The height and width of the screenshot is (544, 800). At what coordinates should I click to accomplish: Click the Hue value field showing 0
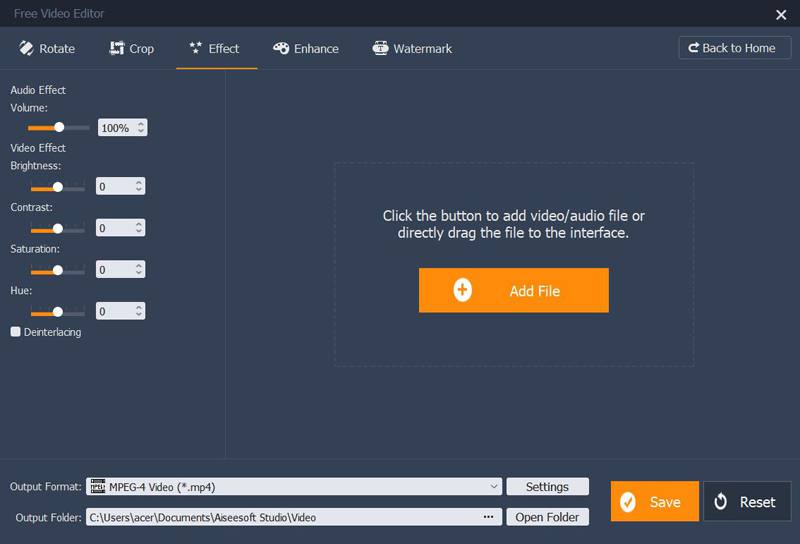[x=120, y=311]
